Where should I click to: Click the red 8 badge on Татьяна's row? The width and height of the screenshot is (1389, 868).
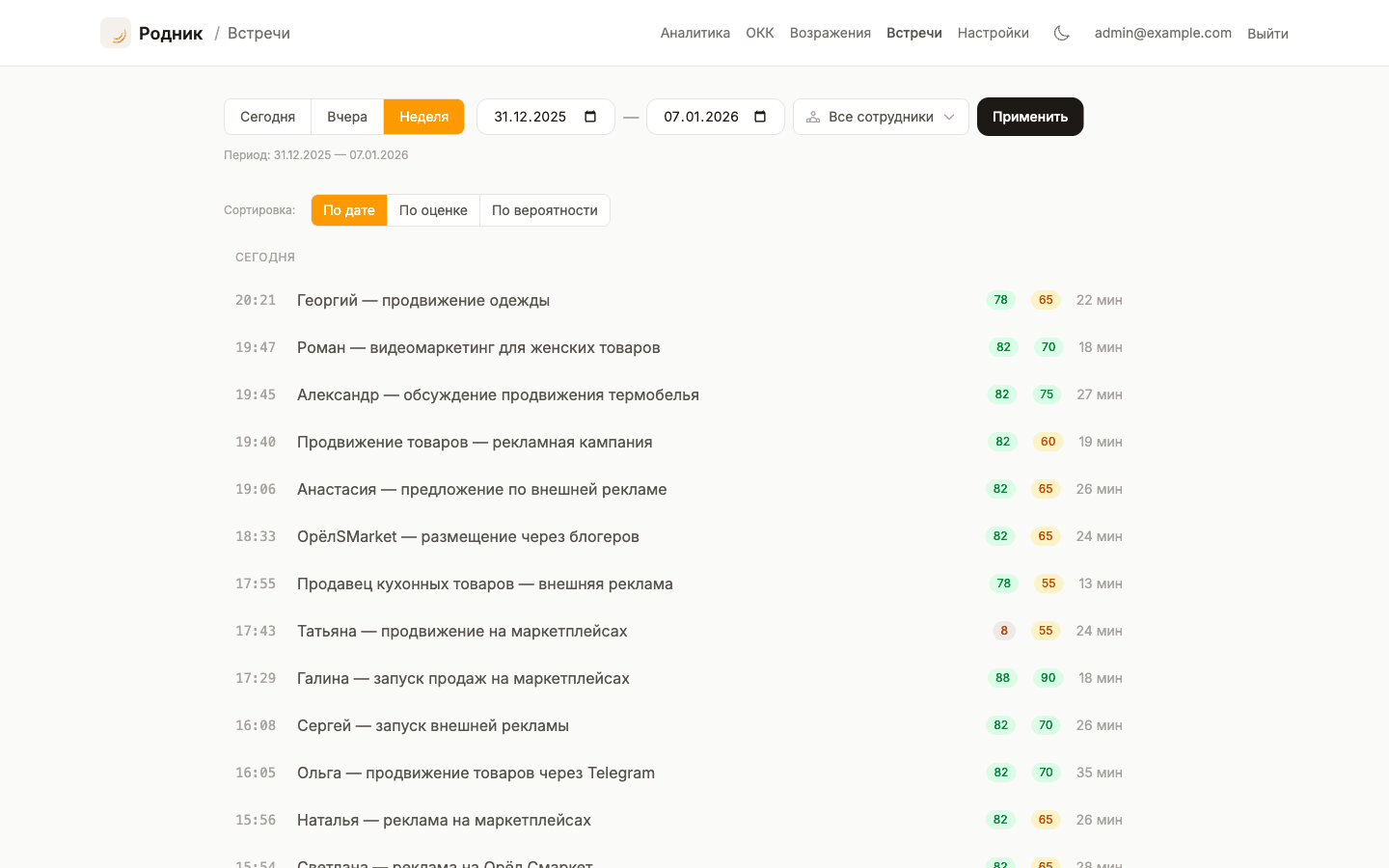1003,630
